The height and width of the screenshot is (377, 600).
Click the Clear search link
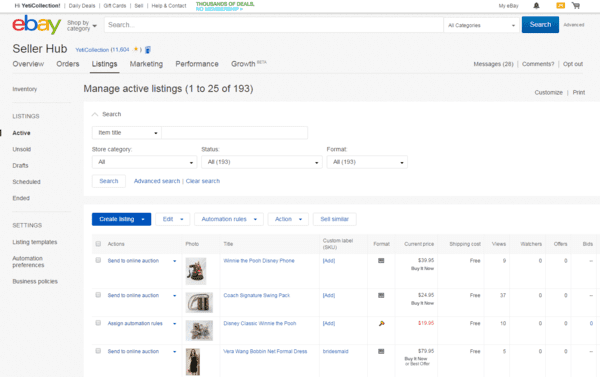(x=203, y=181)
